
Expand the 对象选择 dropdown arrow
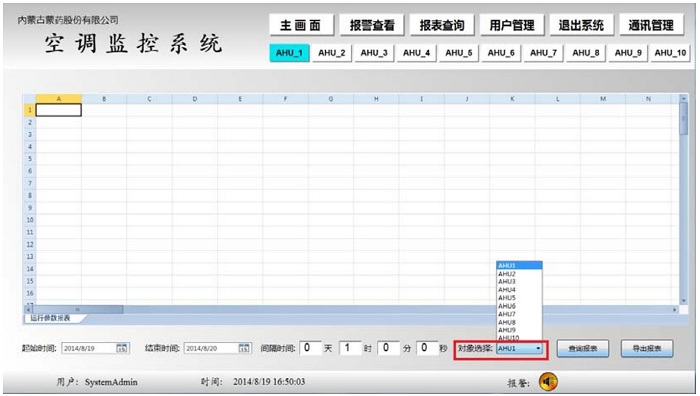pos(538,348)
